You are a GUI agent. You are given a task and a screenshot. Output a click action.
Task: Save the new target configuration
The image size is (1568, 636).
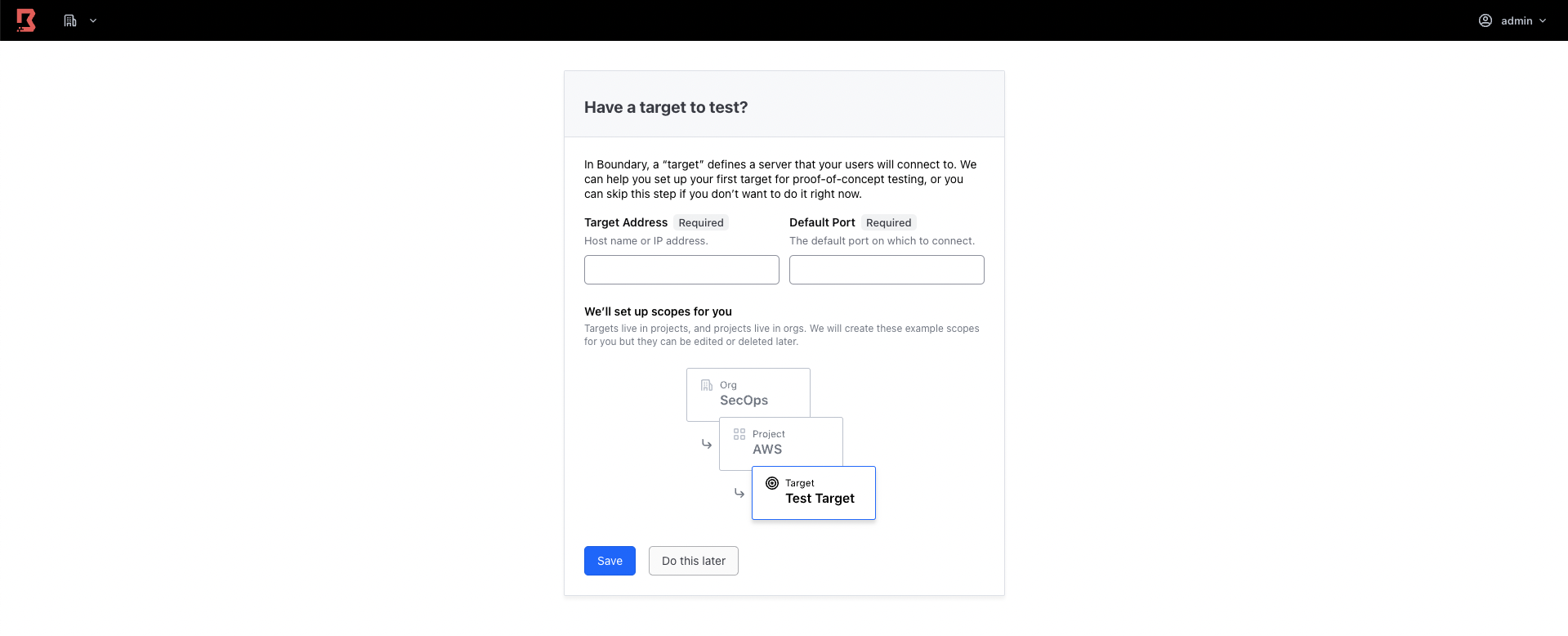point(609,561)
